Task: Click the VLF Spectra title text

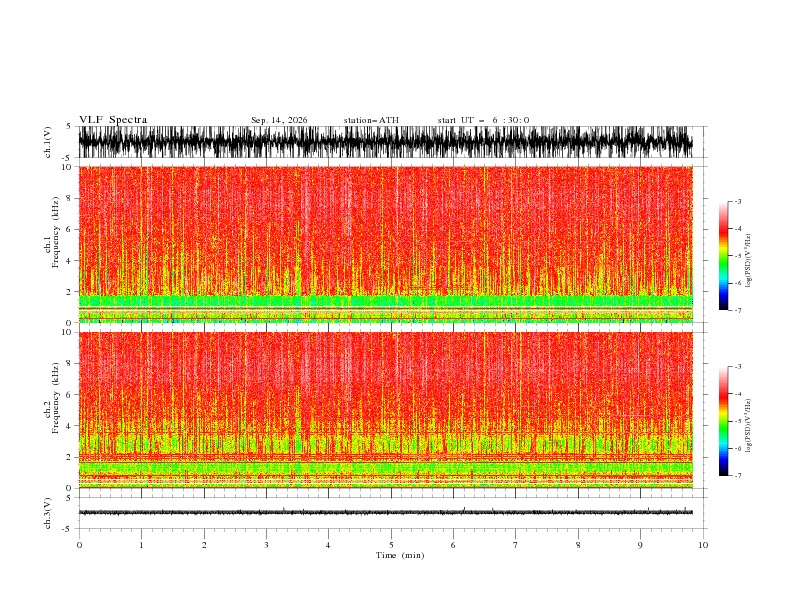Action: pos(113,120)
